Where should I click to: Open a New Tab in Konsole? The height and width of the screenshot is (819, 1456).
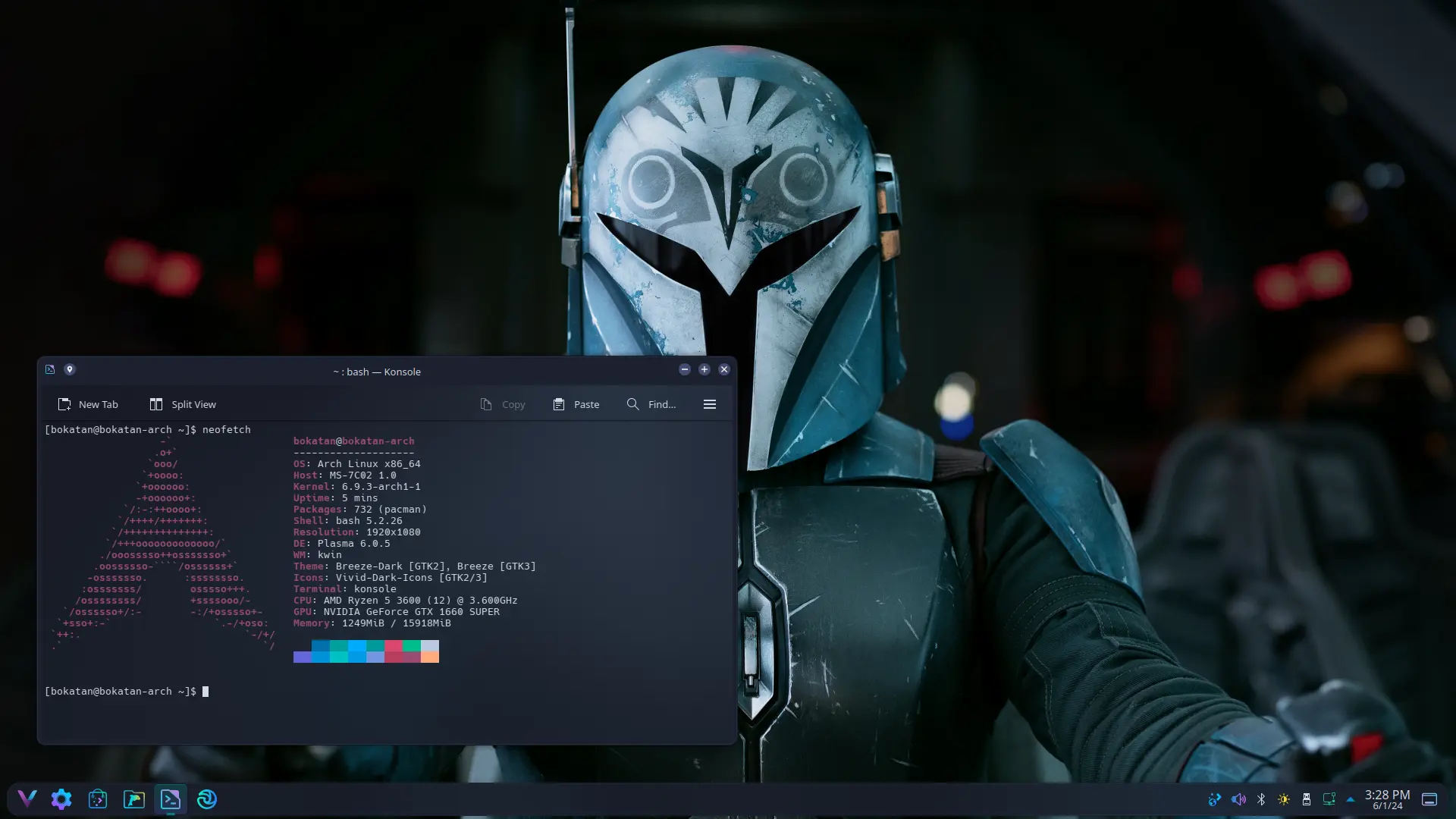coord(88,404)
